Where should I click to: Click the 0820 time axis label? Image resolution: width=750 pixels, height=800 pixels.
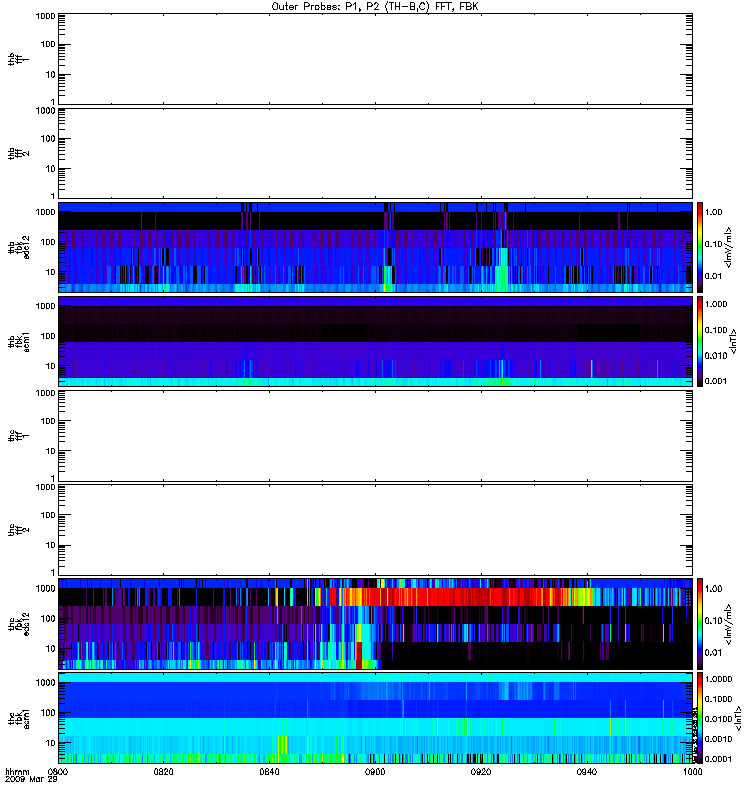click(x=163, y=772)
